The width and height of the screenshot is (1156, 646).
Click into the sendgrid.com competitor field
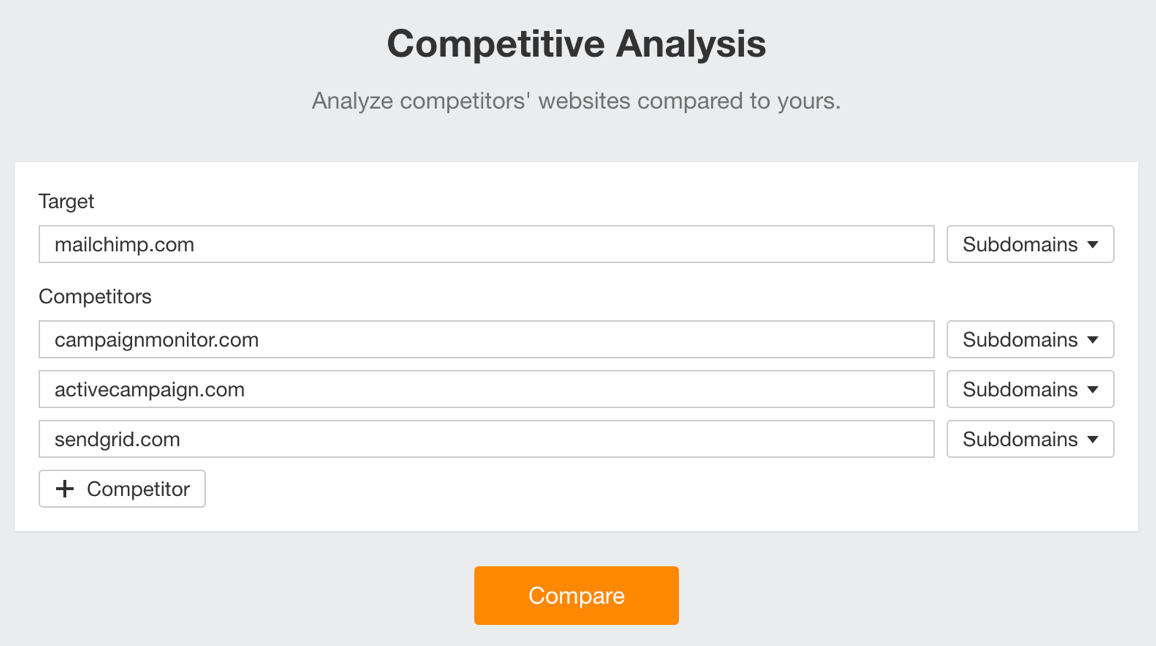point(486,440)
